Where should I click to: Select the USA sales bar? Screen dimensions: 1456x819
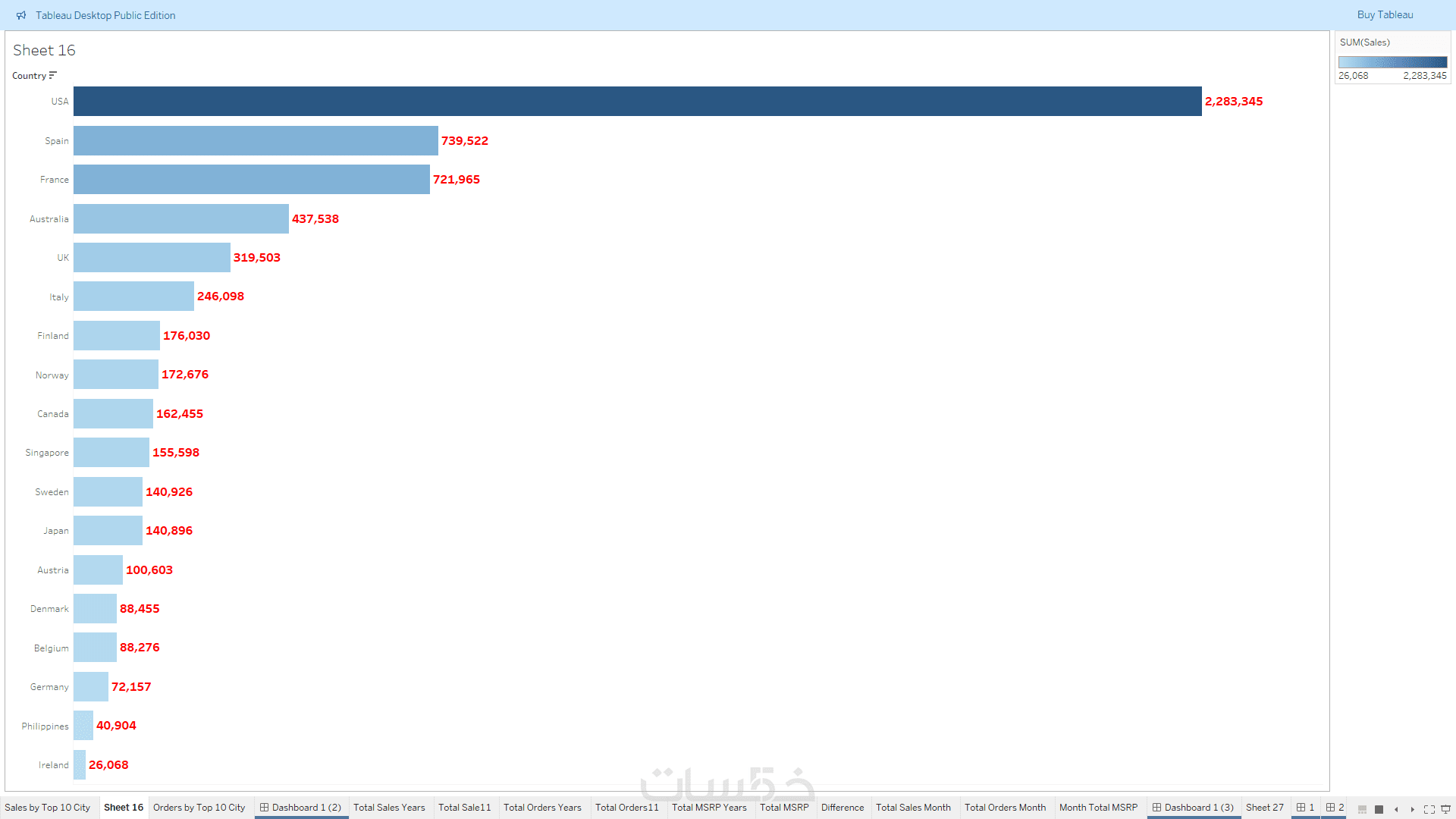tap(637, 102)
